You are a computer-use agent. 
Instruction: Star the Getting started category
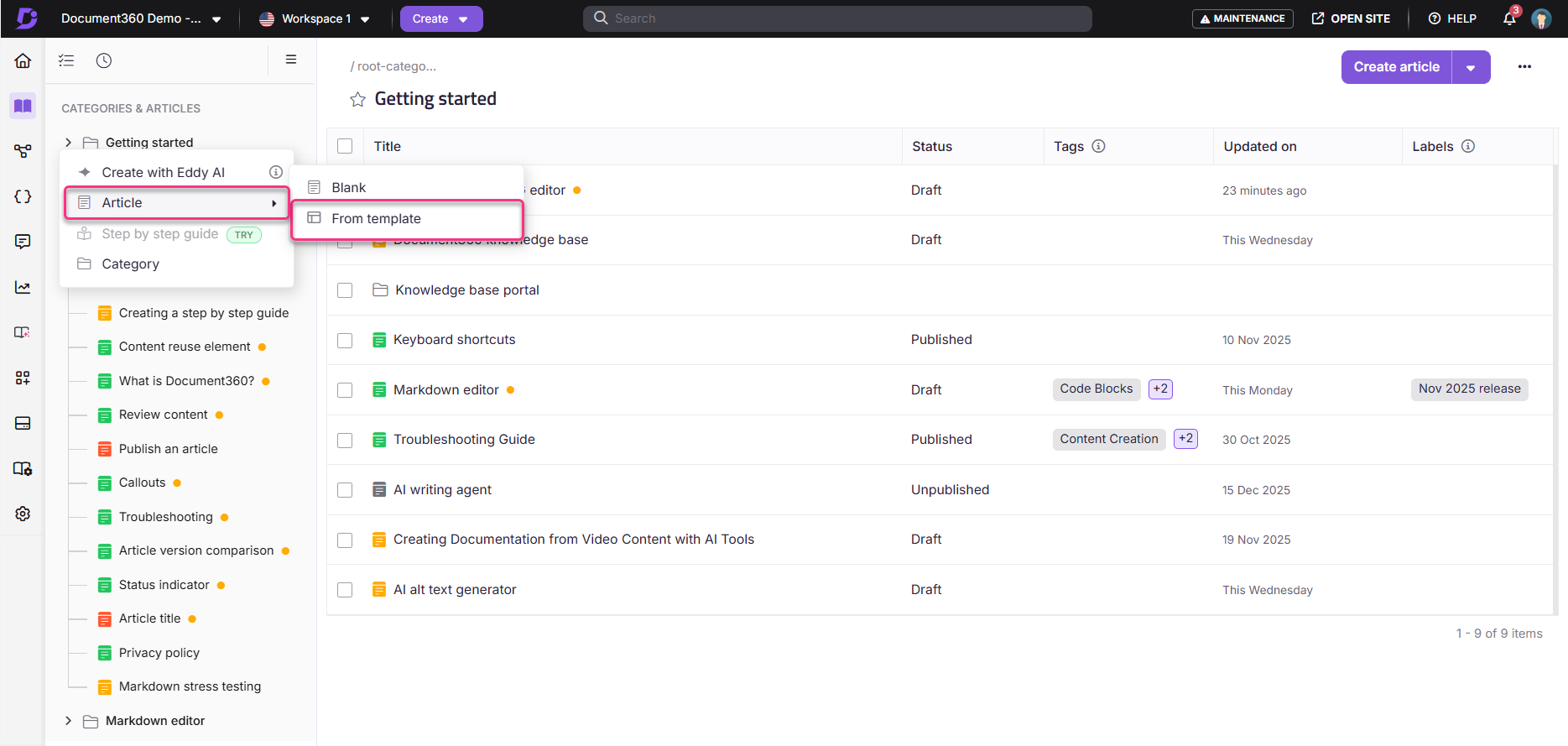click(358, 100)
